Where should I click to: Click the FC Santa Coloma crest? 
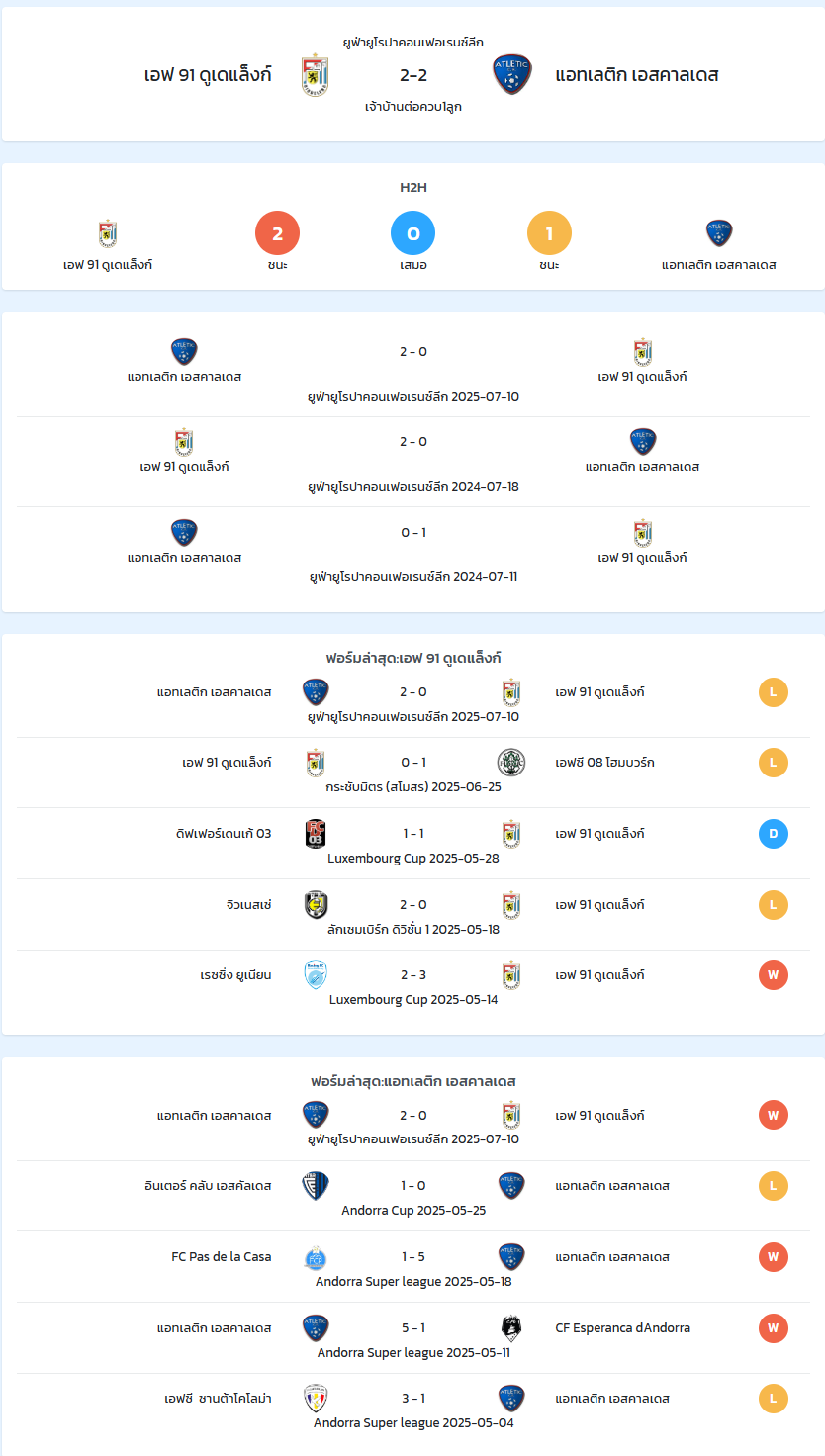click(316, 1399)
